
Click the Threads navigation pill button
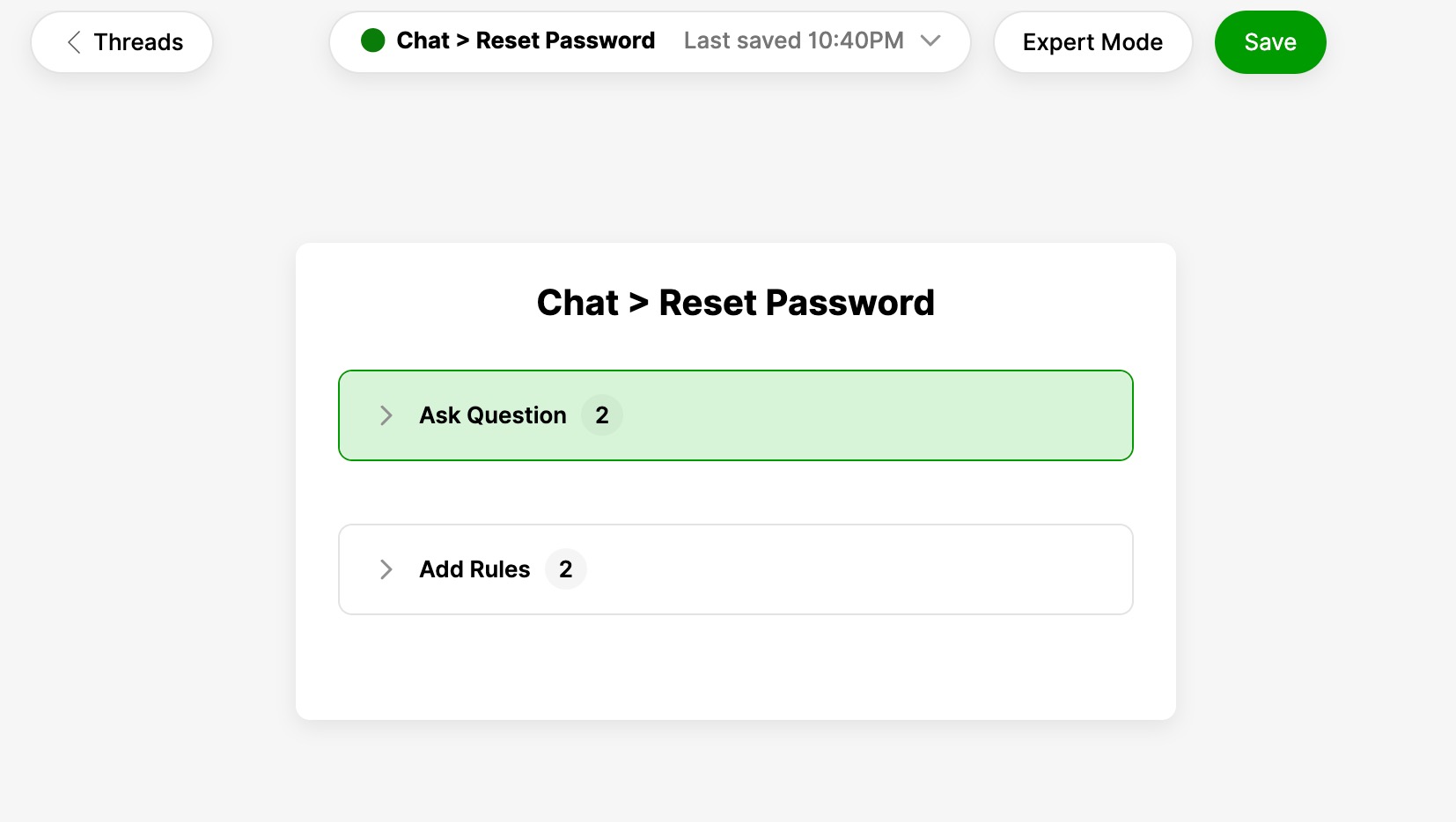121,42
